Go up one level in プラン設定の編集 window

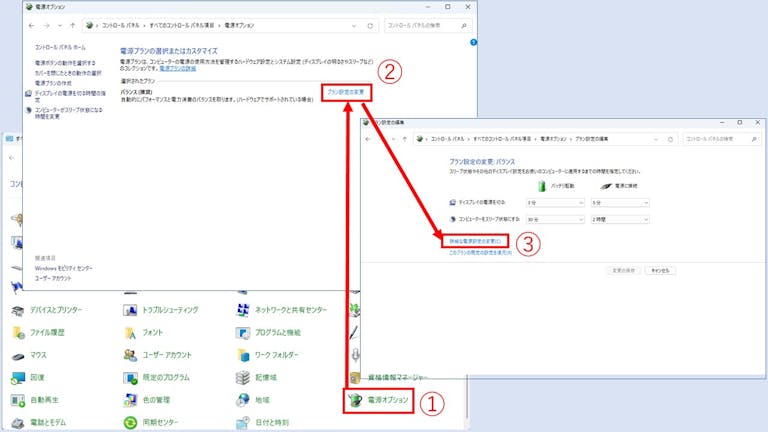tap(405, 139)
